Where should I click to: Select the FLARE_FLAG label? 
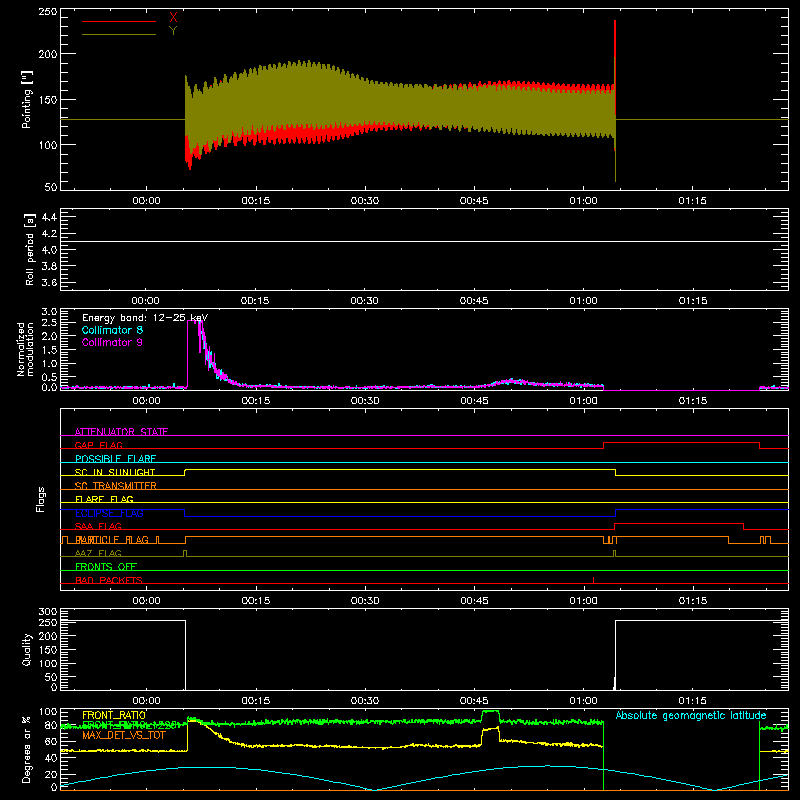(x=104, y=499)
